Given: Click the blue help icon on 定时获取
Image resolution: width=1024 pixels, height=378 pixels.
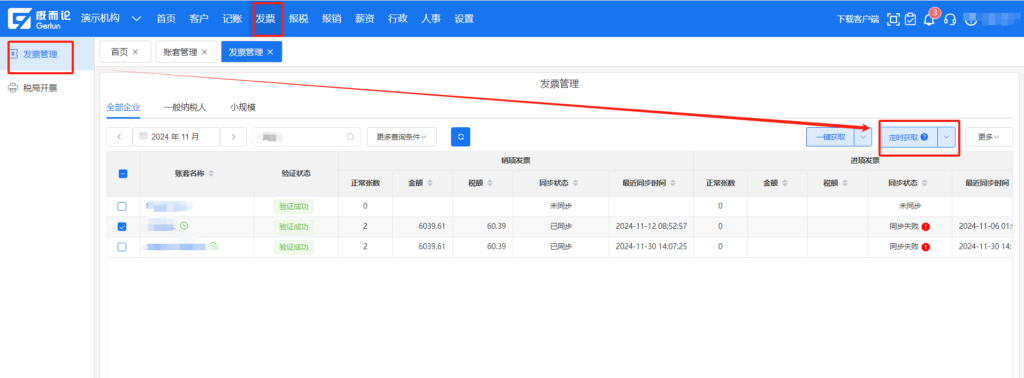Looking at the screenshot, I should tap(924, 137).
